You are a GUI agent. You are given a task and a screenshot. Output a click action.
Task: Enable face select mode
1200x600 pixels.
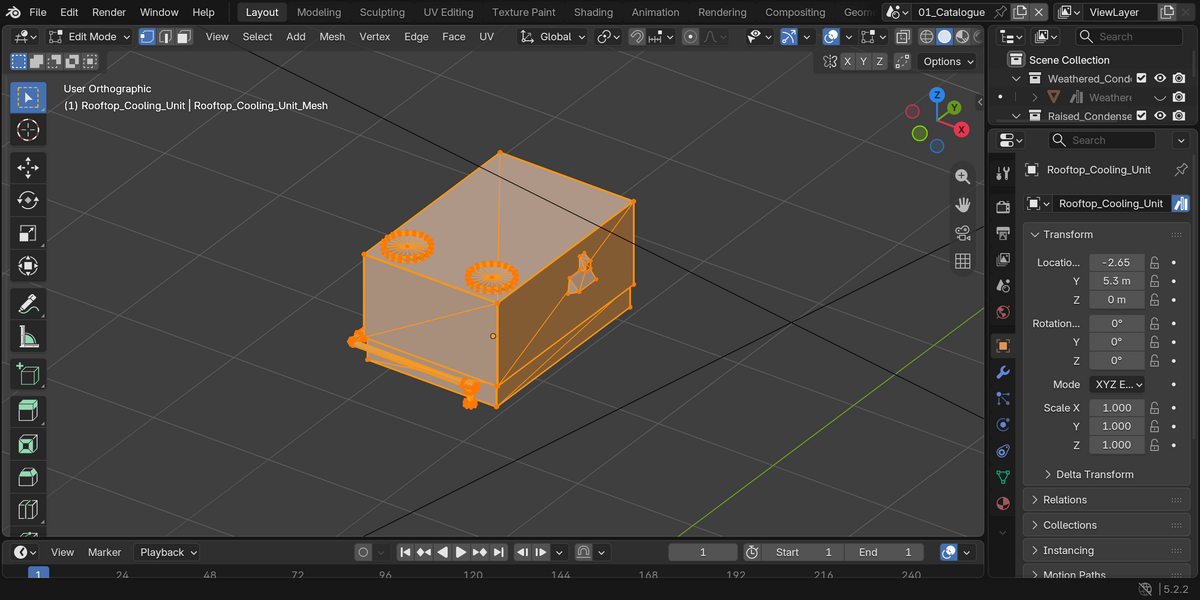[x=183, y=36]
